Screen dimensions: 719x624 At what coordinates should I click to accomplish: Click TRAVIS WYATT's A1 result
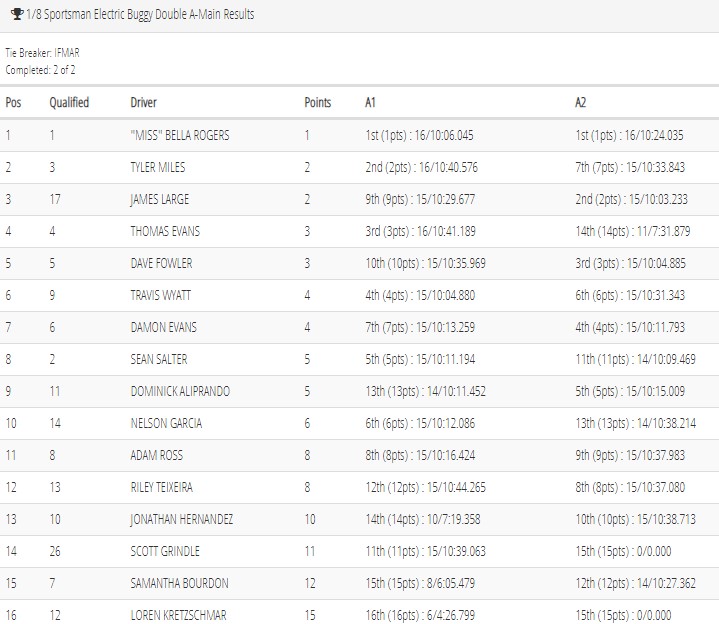[420, 295]
